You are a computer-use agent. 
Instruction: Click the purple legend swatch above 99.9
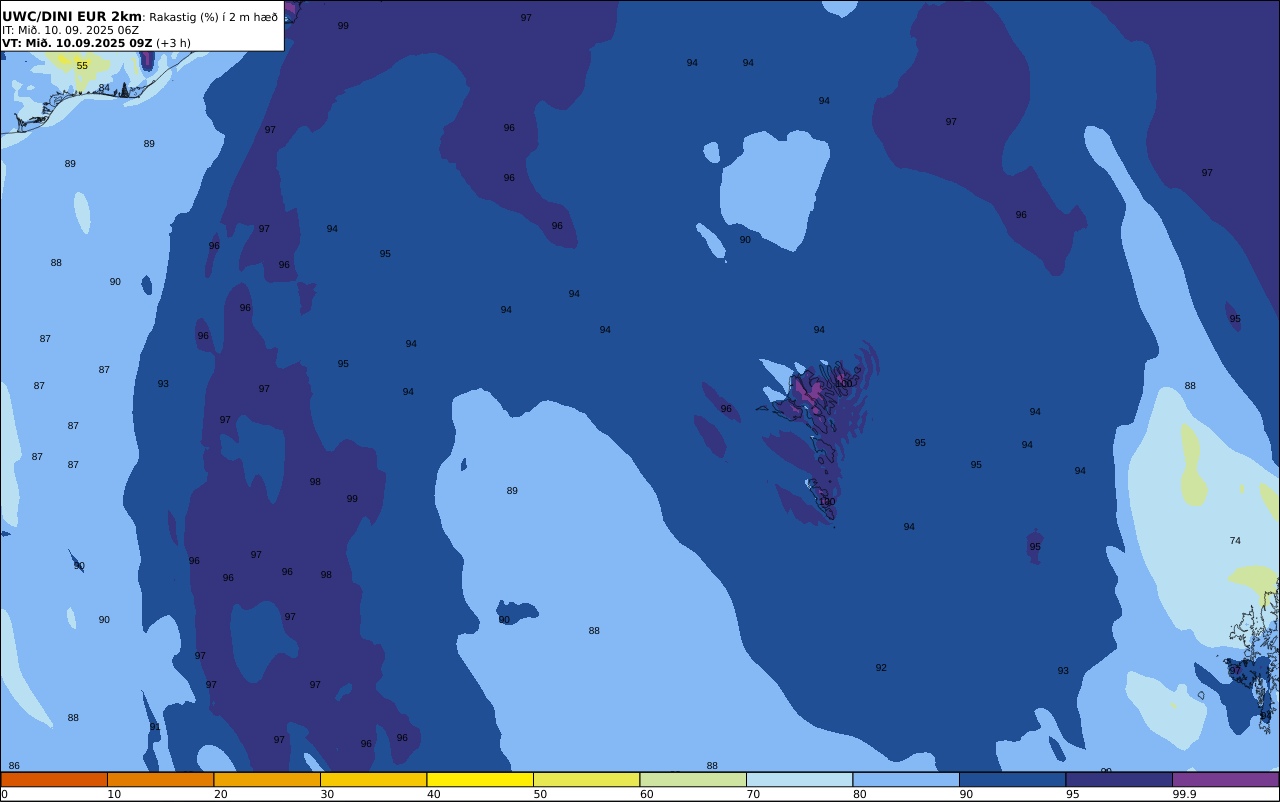[x=1225, y=779]
